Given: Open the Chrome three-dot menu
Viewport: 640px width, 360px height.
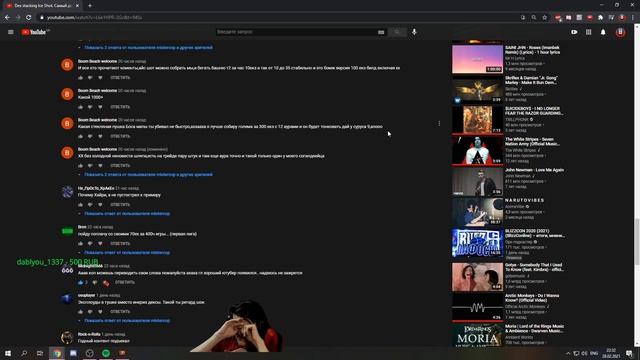Looking at the screenshot, I should (633, 17).
